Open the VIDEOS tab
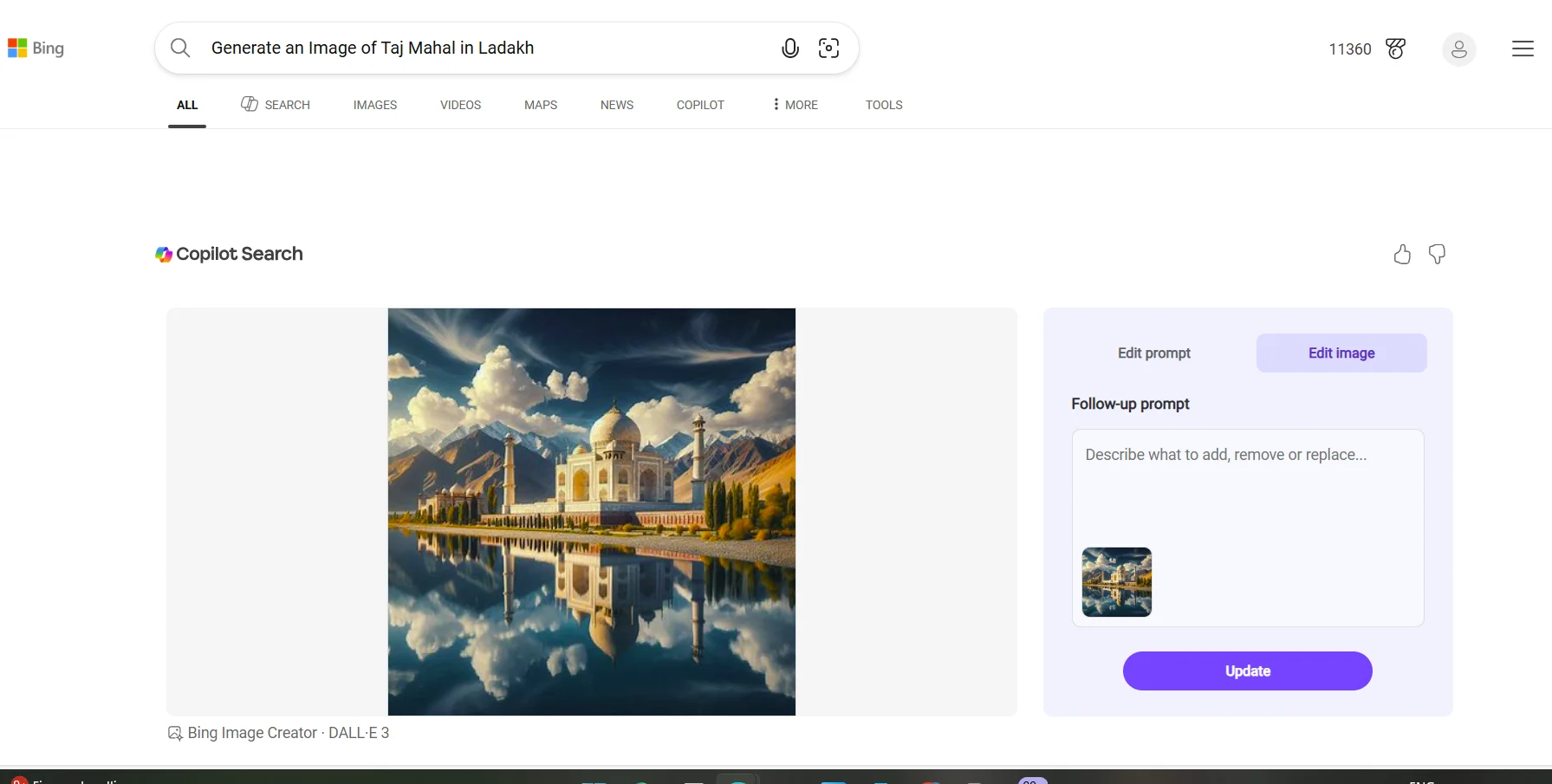Image resolution: width=1552 pixels, height=784 pixels. (x=460, y=105)
